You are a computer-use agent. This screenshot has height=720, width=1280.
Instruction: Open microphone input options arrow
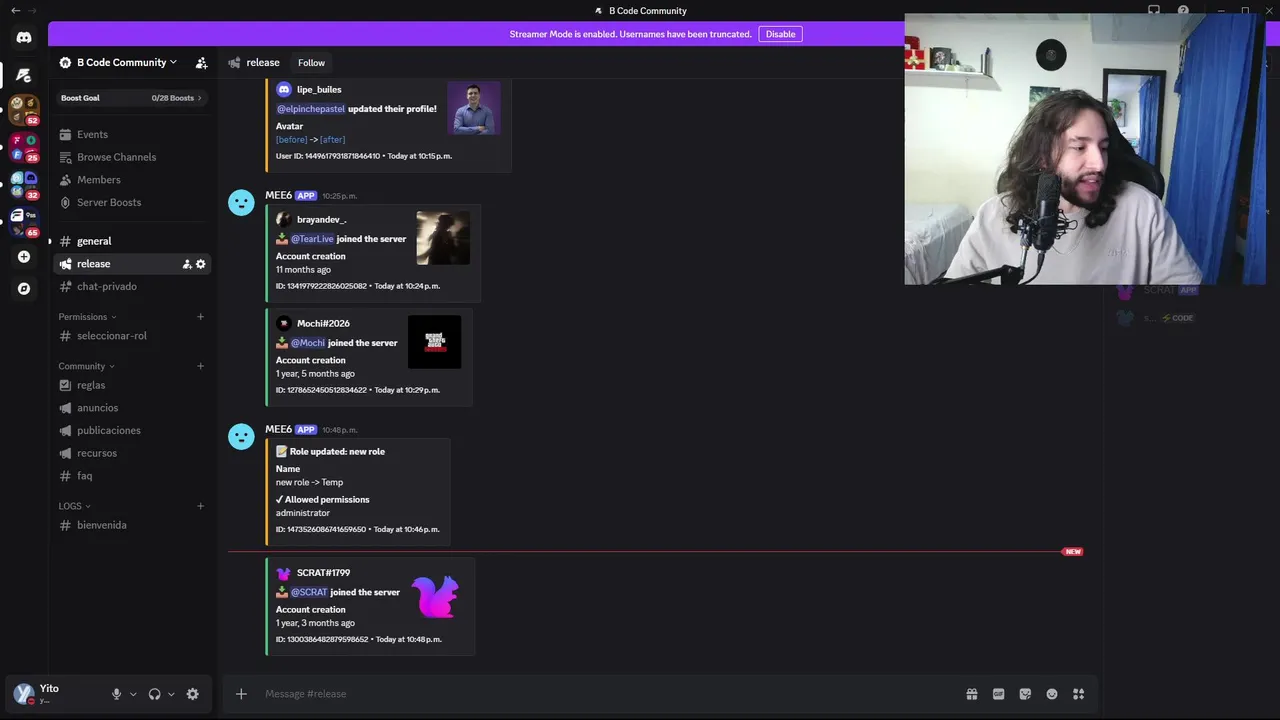(x=133, y=694)
